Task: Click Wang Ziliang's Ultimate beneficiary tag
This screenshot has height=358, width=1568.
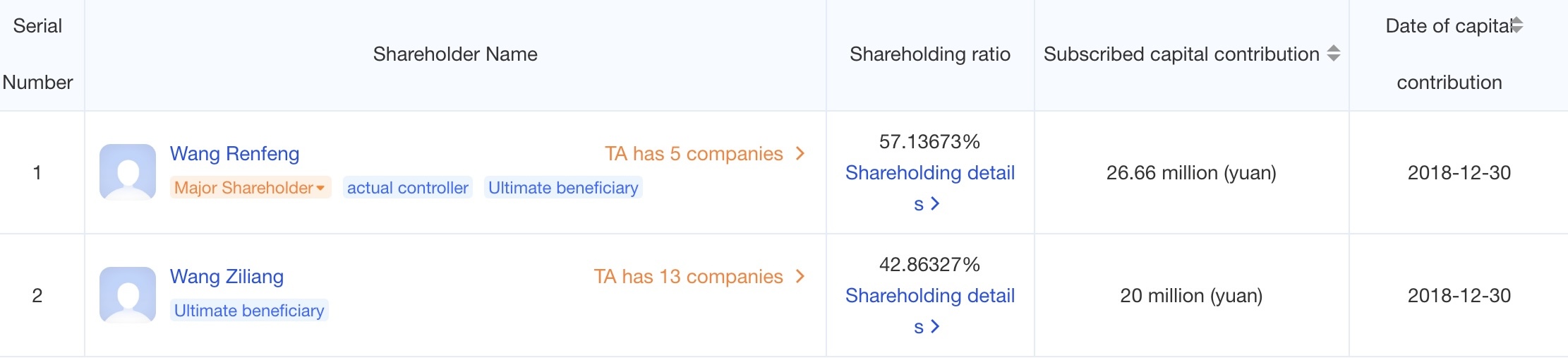Action: pos(249,311)
